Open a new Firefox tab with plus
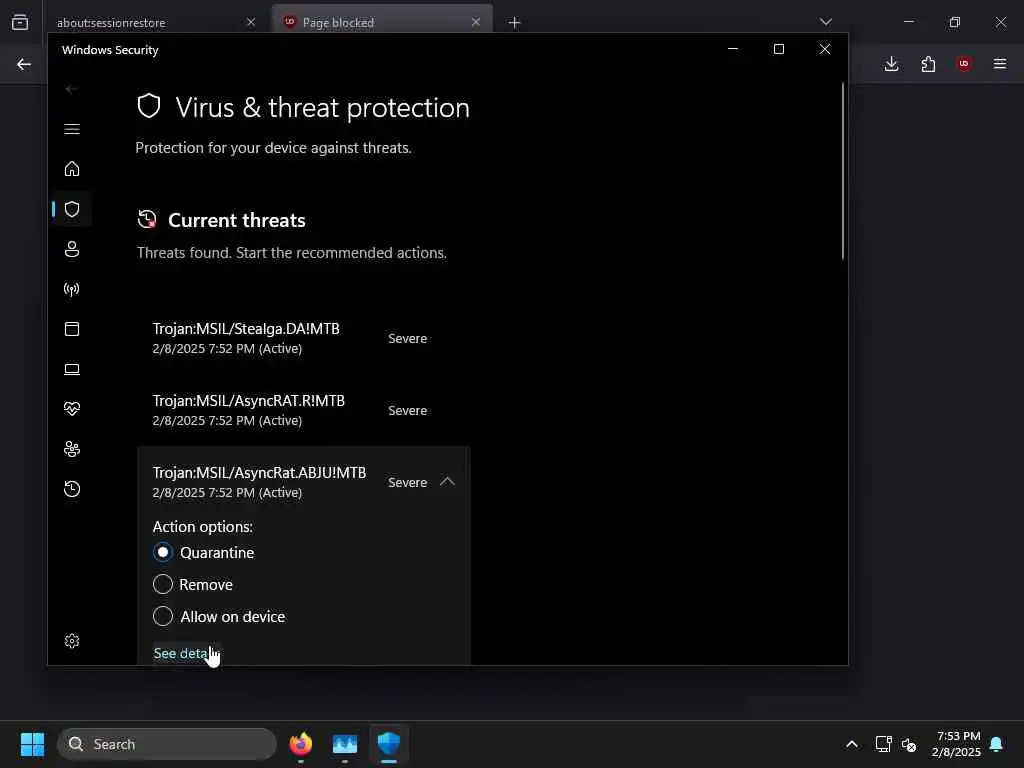 tap(515, 23)
